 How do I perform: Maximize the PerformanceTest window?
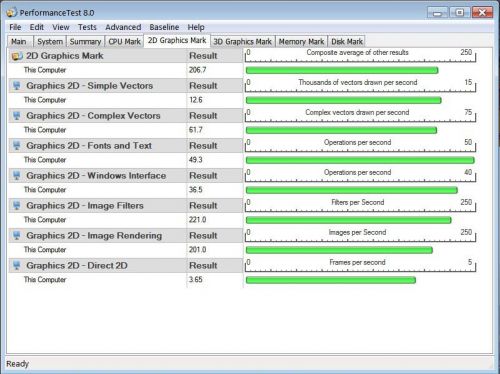460,13
